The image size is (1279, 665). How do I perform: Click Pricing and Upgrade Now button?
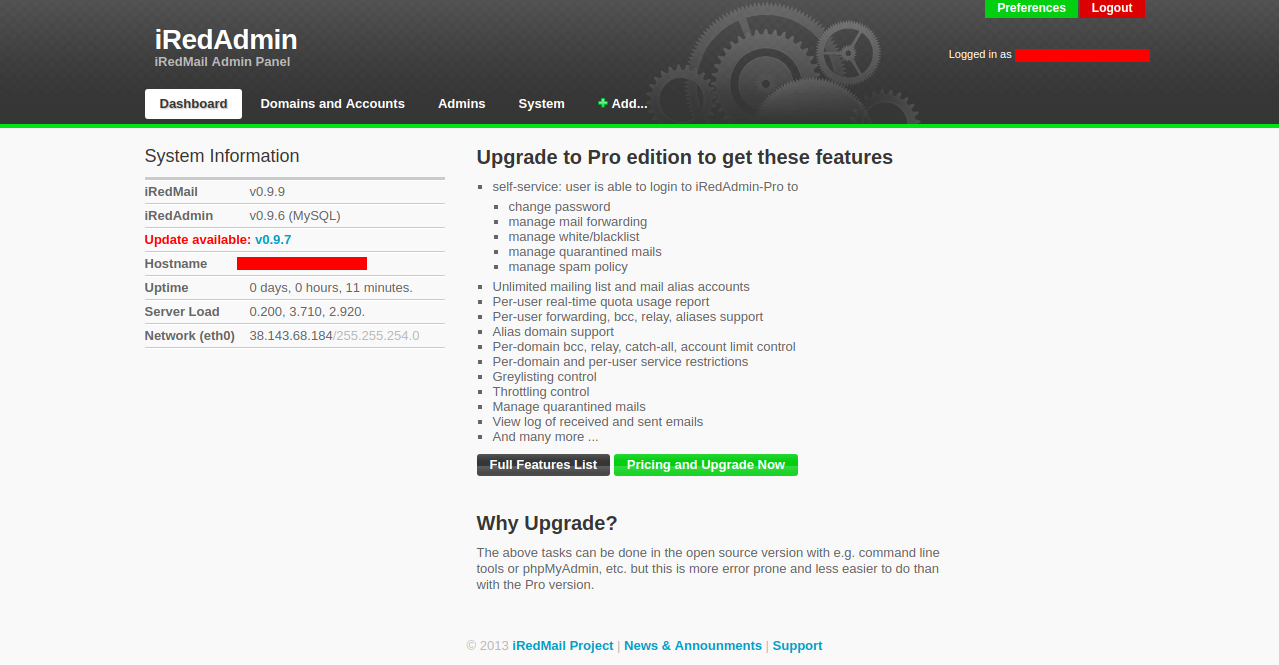click(x=706, y=465)
